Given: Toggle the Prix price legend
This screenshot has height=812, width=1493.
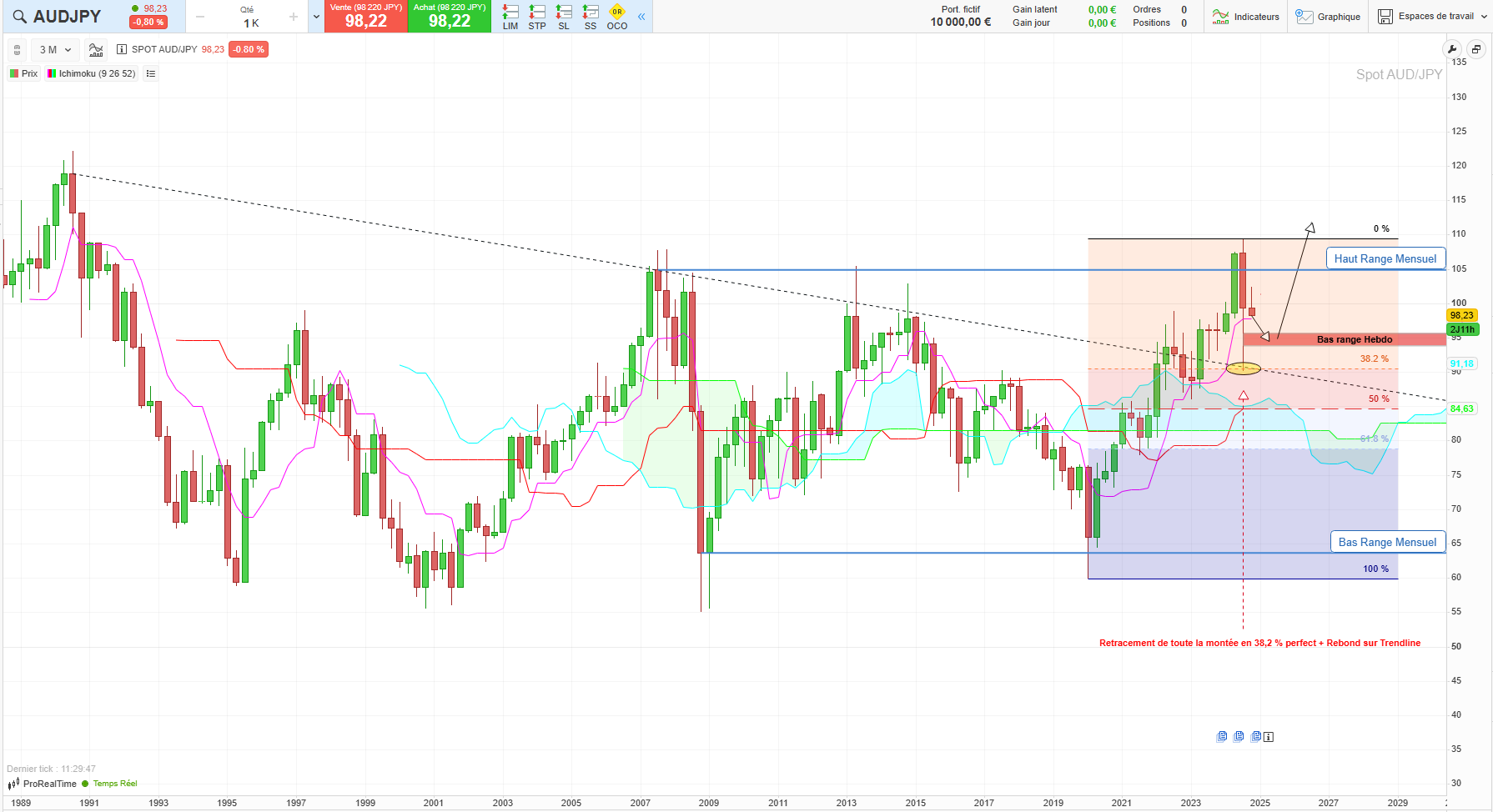Looking at the screenshot, I should click(24, 73).
